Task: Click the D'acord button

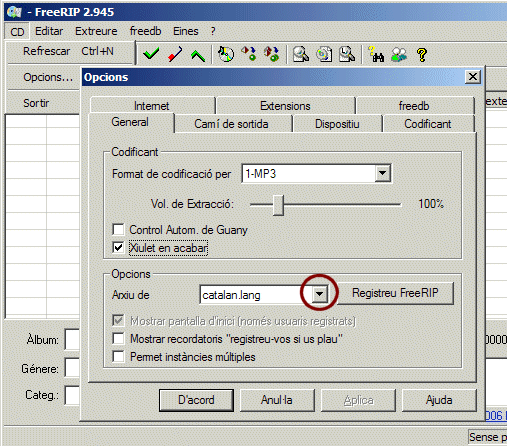Action: click(196, 400)
